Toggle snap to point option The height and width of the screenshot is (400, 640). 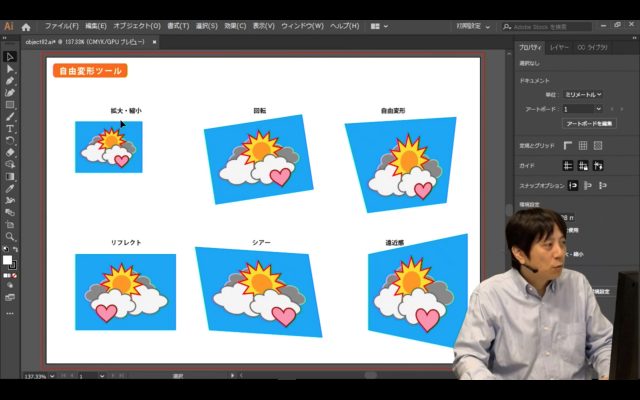tap(573, 186)
